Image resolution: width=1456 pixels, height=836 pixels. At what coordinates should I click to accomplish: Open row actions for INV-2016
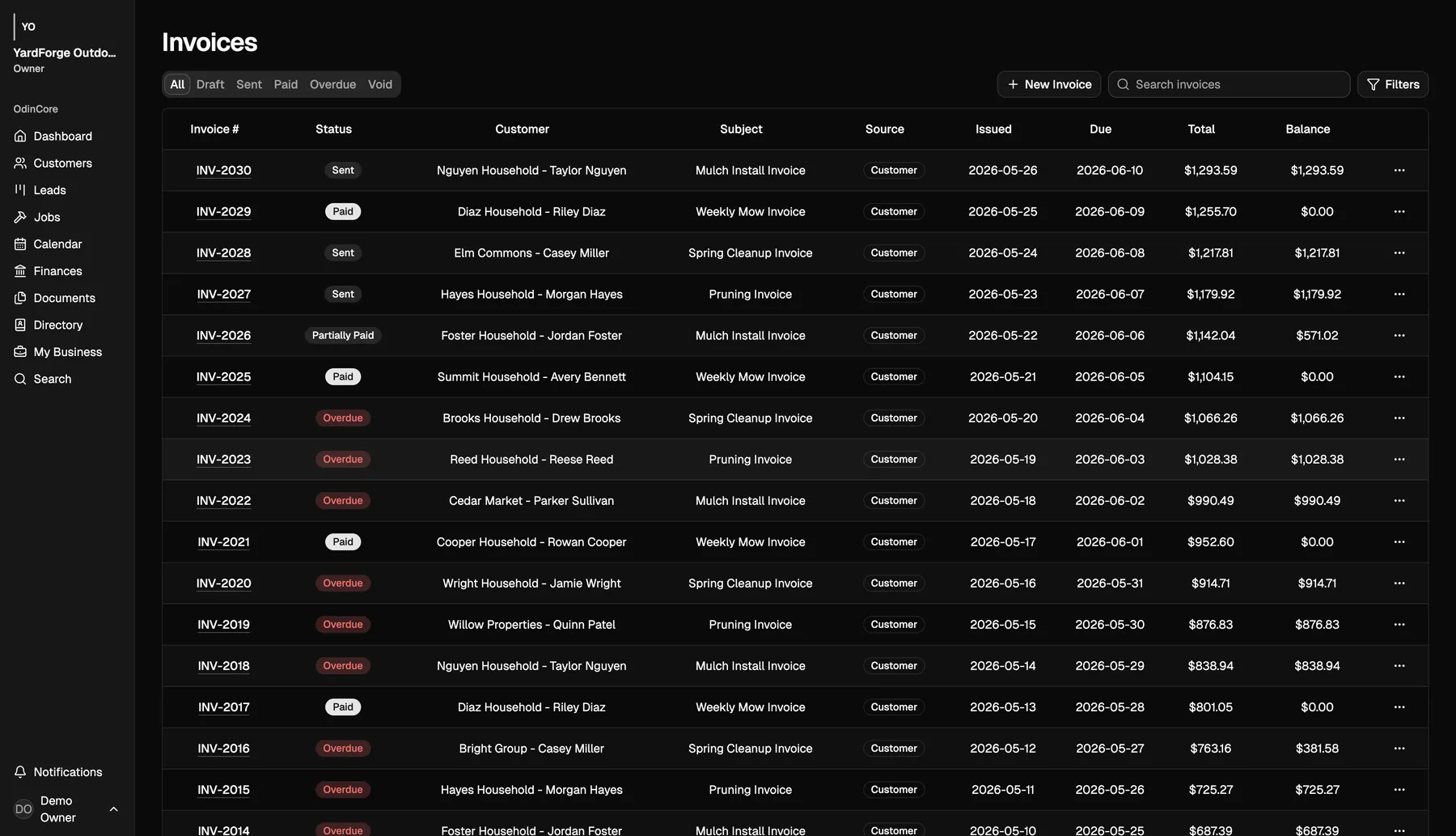pyautogui.click(x=1399, y=748)
